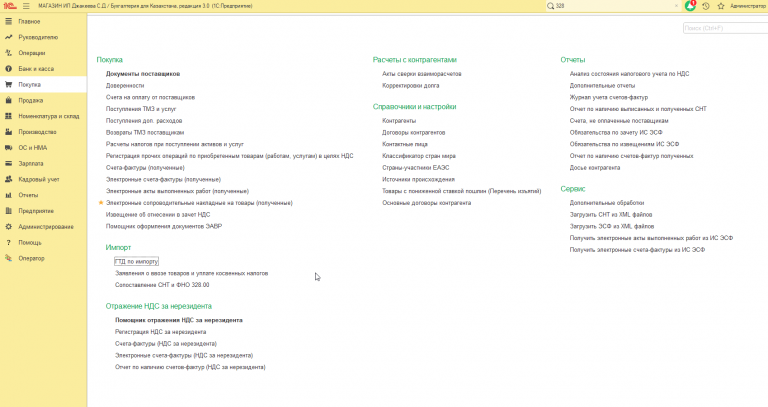Open the hamburger main menu icon

(x=26, y=6)
